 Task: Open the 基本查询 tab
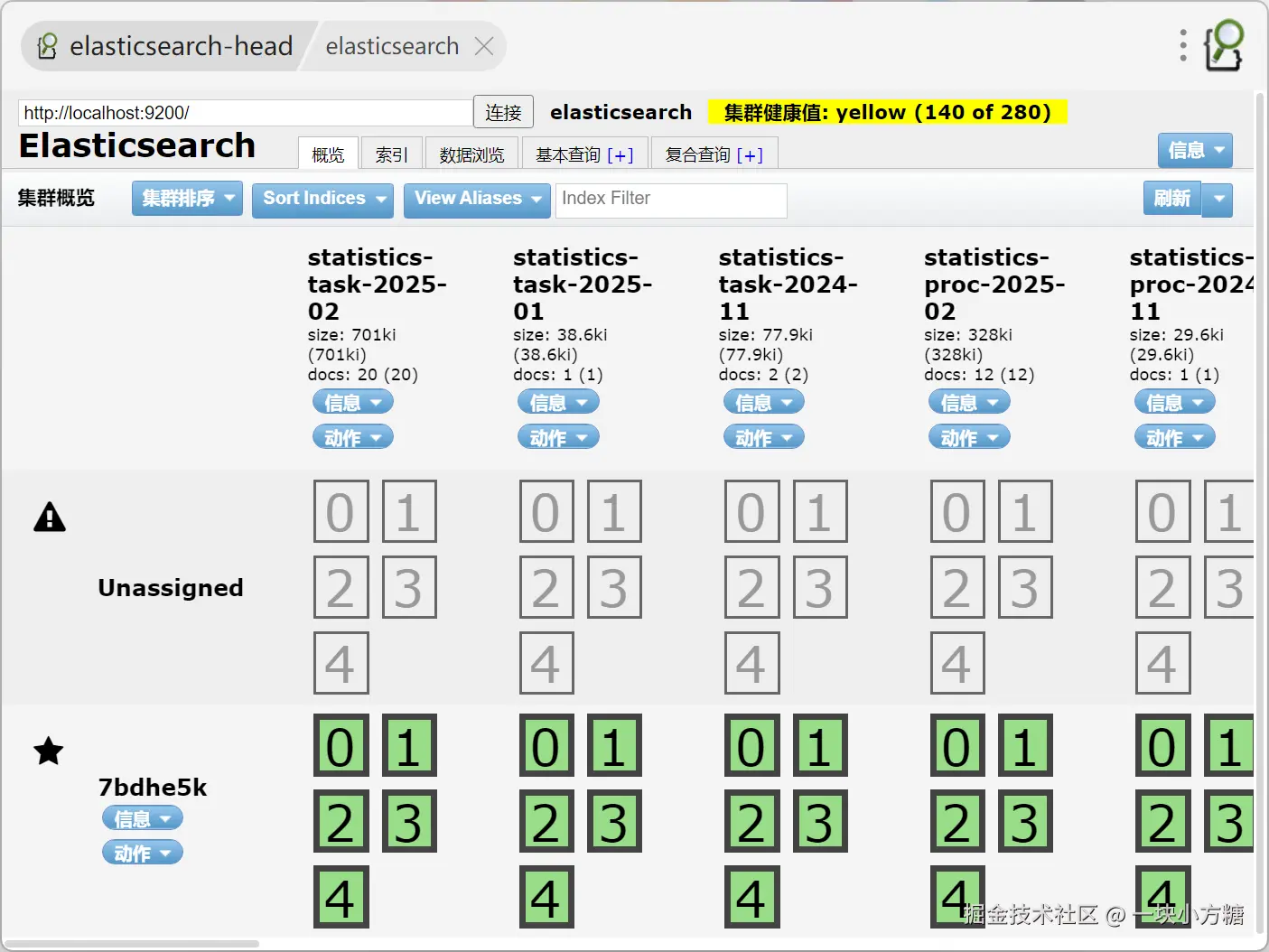568,154
